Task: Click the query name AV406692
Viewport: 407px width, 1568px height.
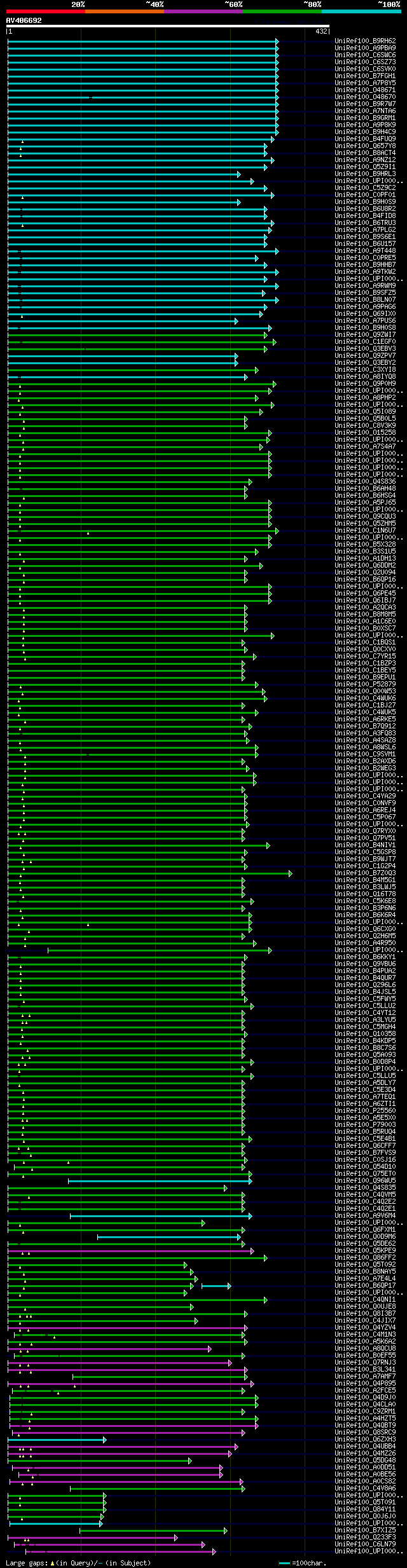Action: click(x=24, y=20)
